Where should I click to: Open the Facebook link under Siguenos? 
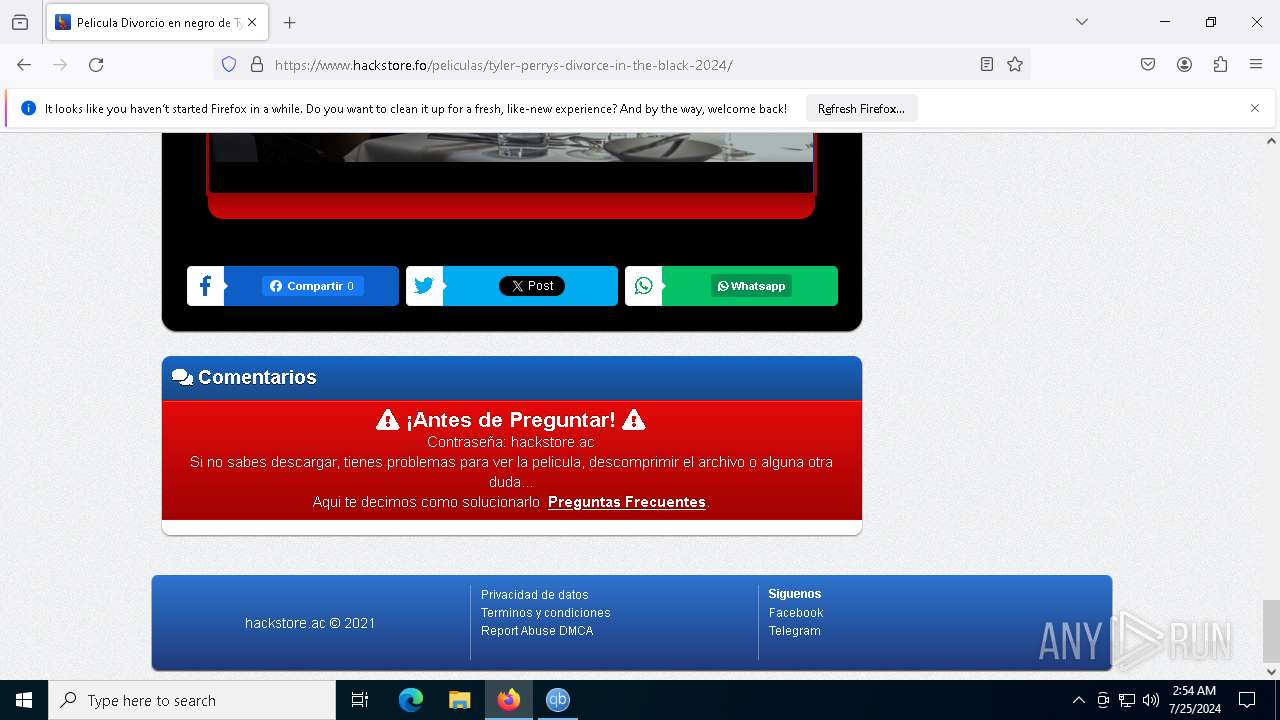(x=796, y=613)
